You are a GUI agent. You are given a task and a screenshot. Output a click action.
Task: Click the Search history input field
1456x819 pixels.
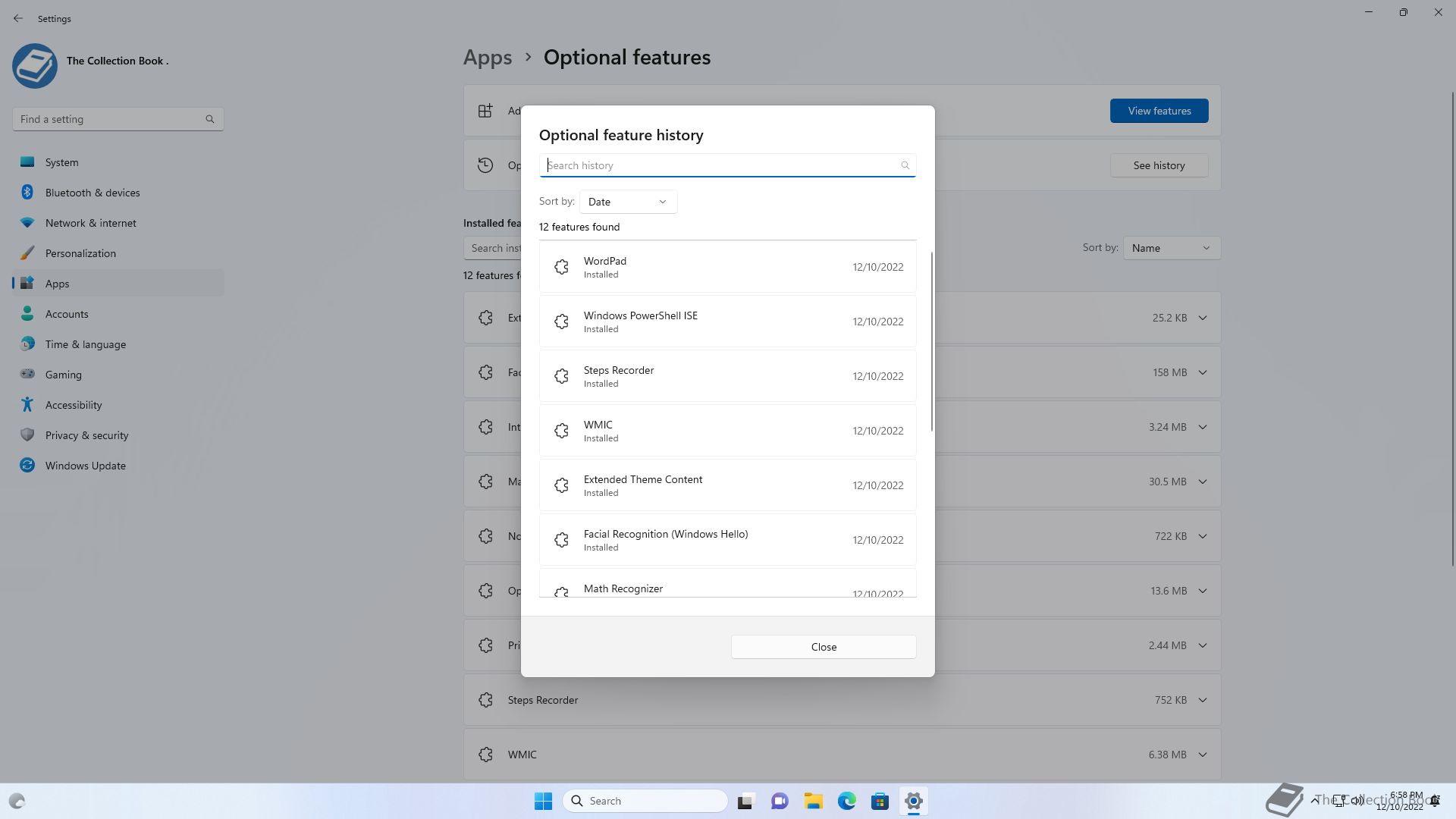click(720, 165)
